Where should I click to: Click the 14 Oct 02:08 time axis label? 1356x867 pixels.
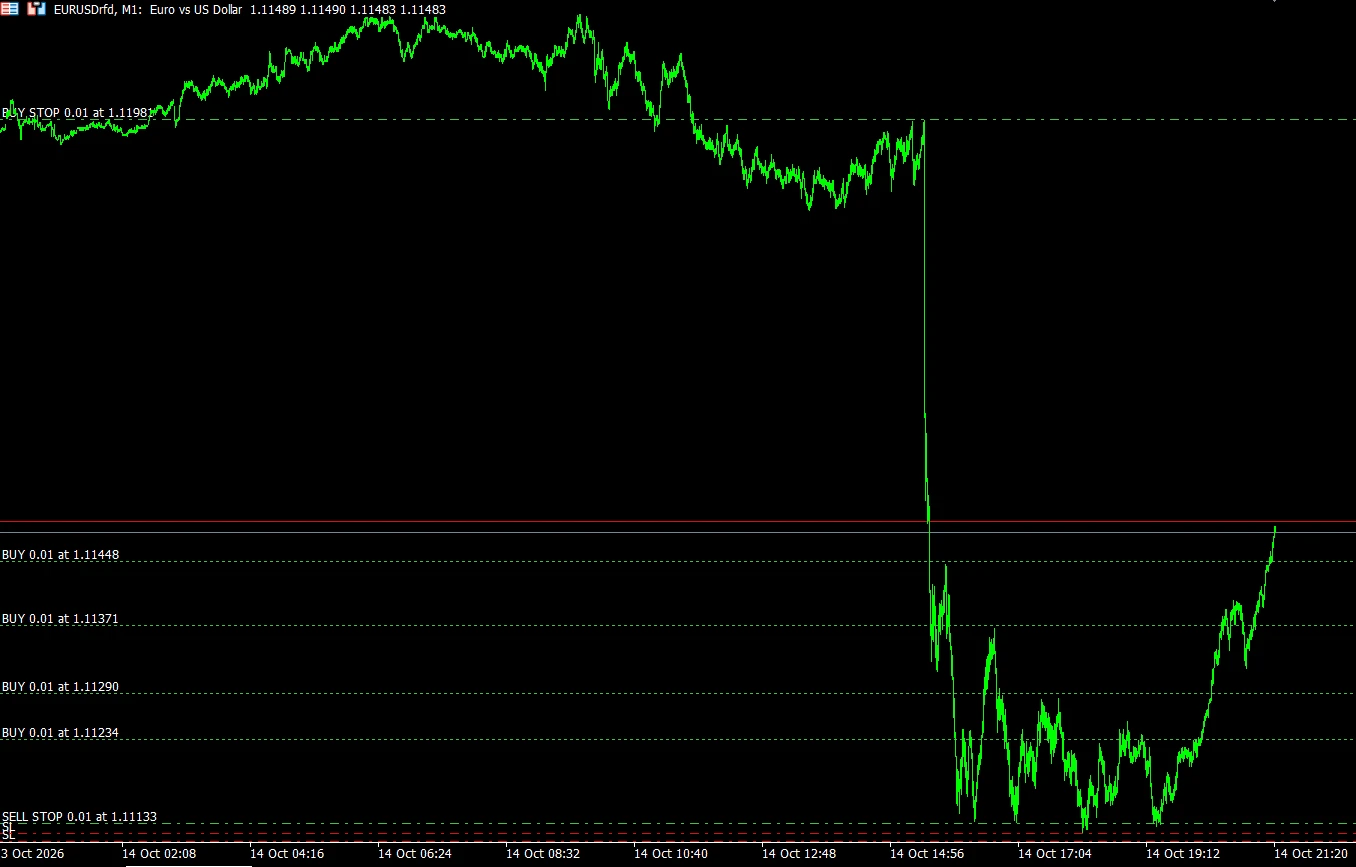[159, 854]
